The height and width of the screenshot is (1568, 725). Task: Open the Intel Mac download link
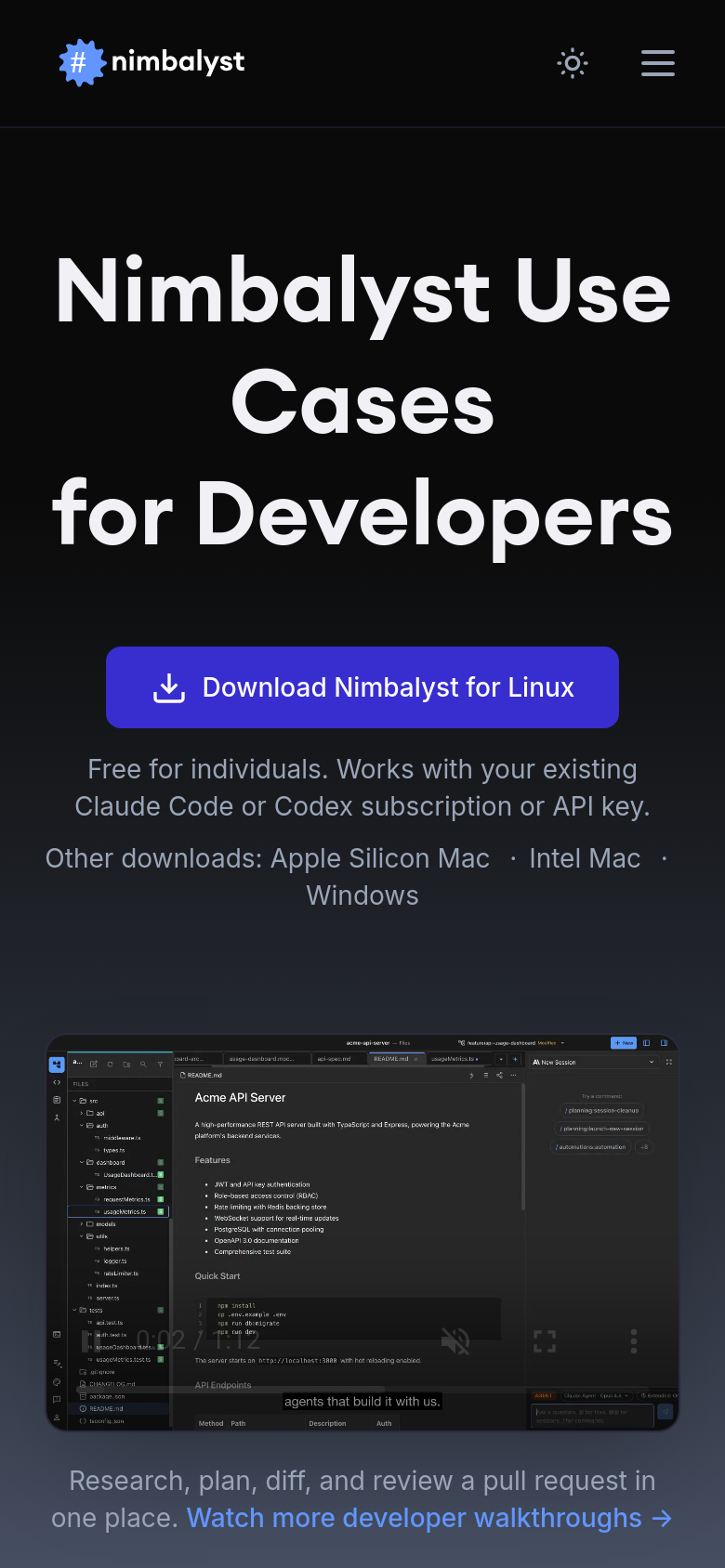(x=585, y=858)
